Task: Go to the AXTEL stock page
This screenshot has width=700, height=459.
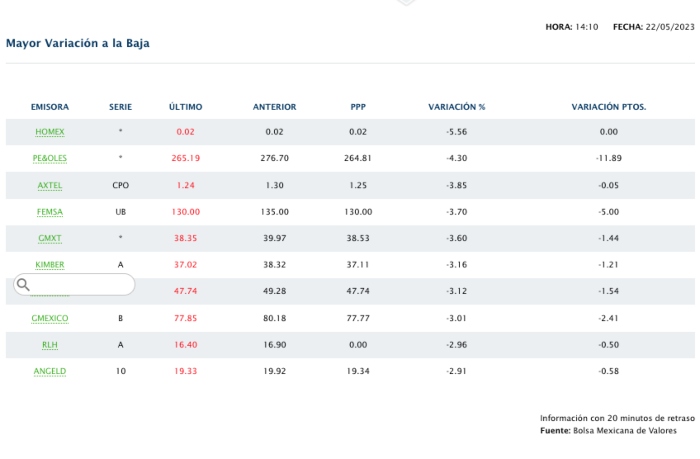Action: [50, 185]
